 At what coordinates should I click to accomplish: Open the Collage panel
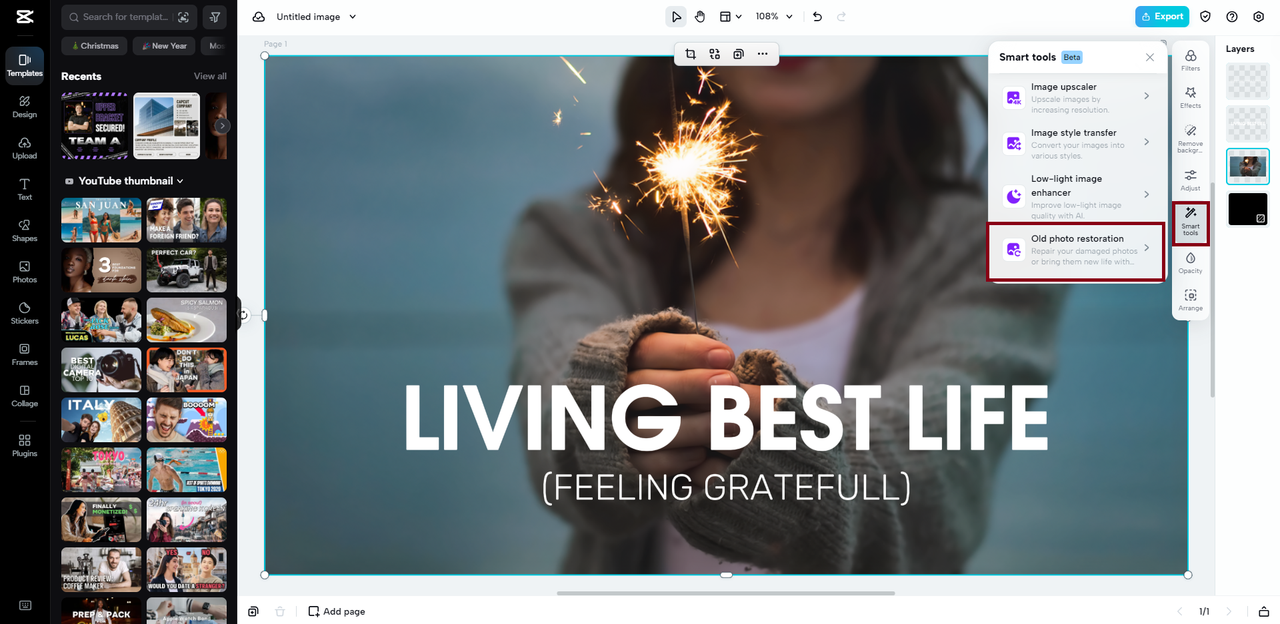24,396
